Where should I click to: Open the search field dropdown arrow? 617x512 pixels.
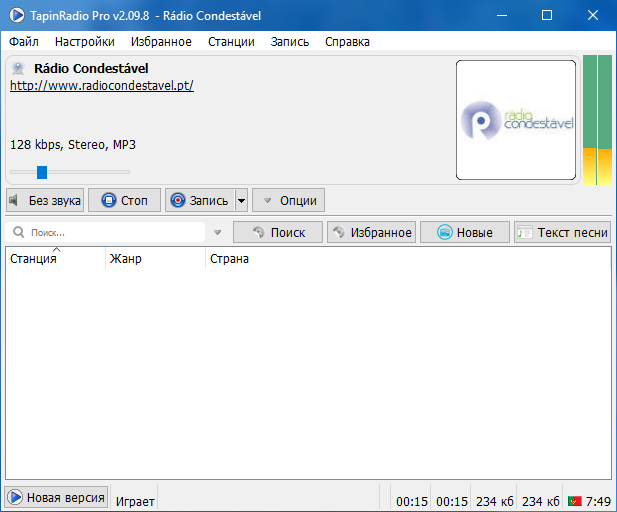click(x=217, y=233)
